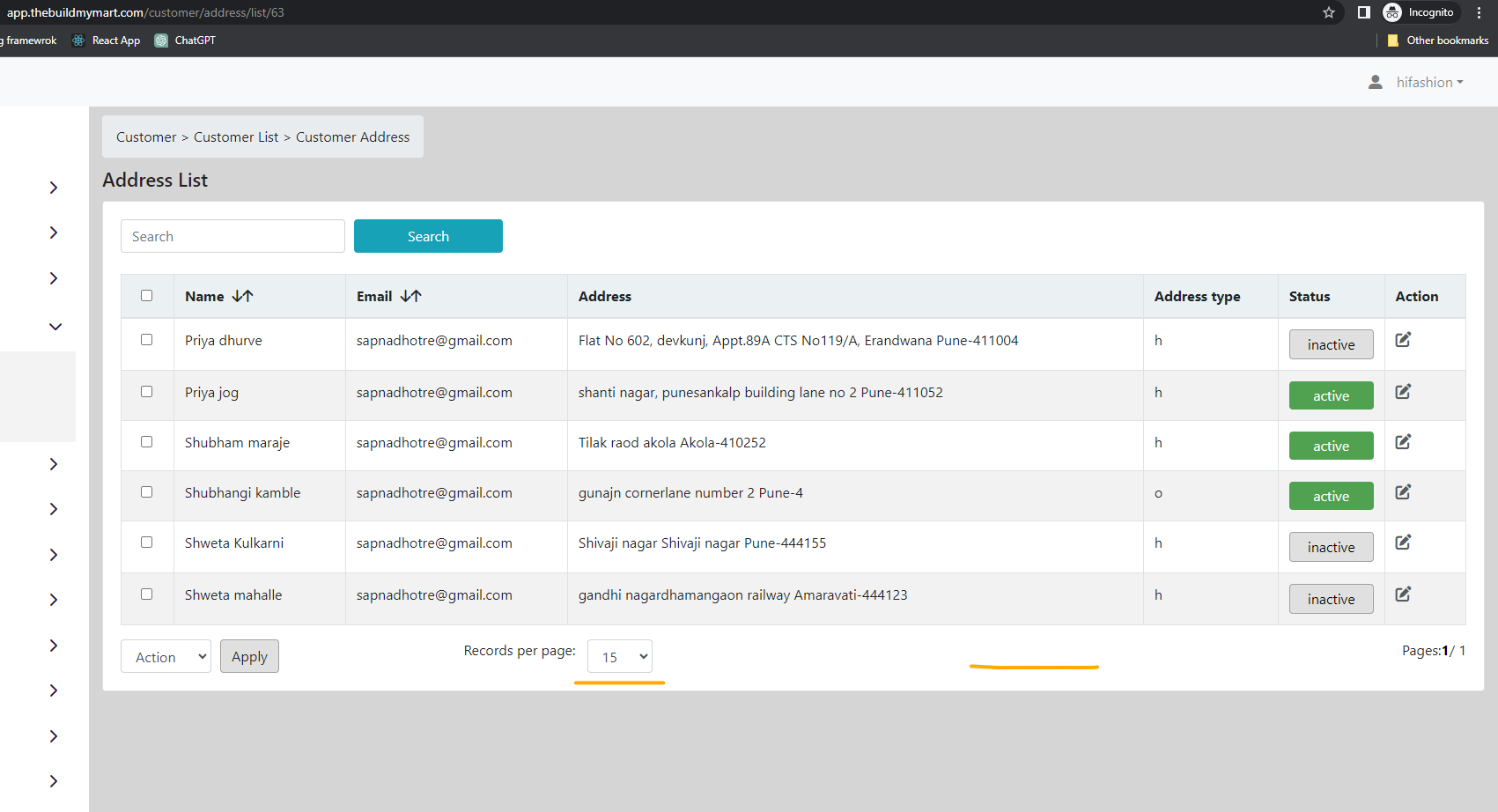Viewport: 1498px width, 812px height.
Task: Click the name Shweta Kulkarni
Action: [234, 543]
